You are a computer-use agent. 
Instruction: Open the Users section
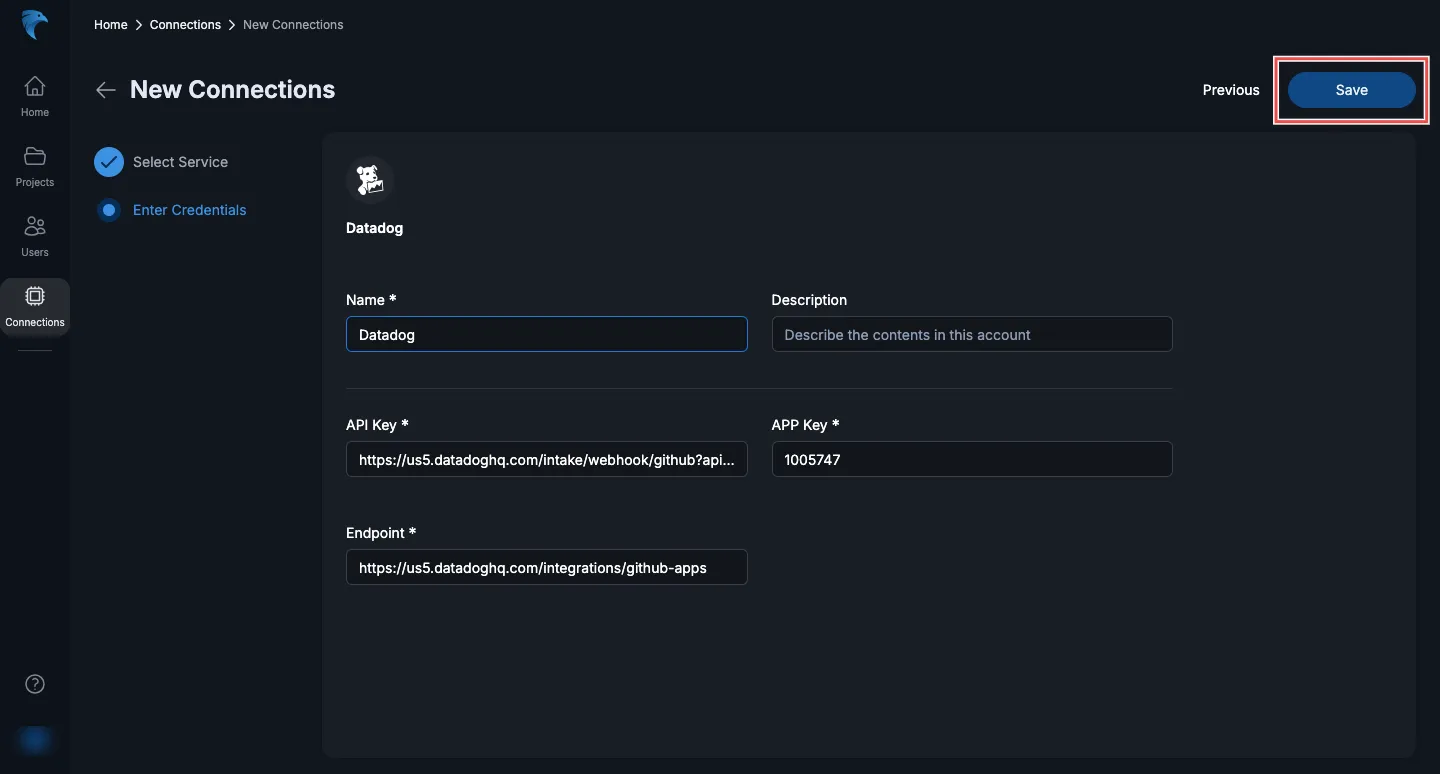(x=35, y=236)
